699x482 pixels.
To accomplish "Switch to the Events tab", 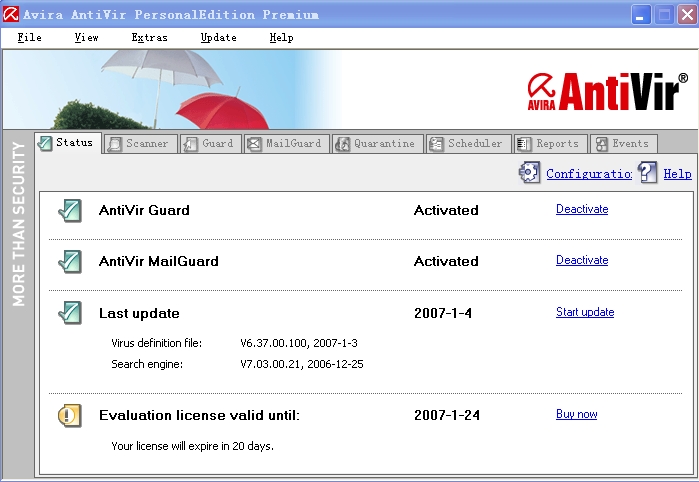I will [x=624, y=144].
